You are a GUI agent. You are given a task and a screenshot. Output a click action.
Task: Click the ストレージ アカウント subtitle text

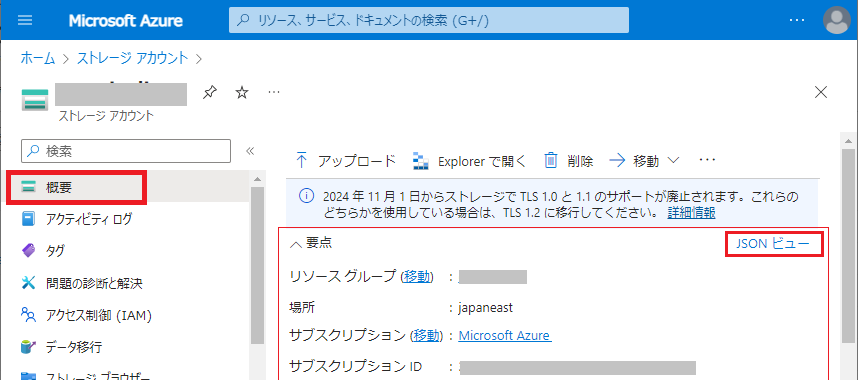[x=107, y=116]
